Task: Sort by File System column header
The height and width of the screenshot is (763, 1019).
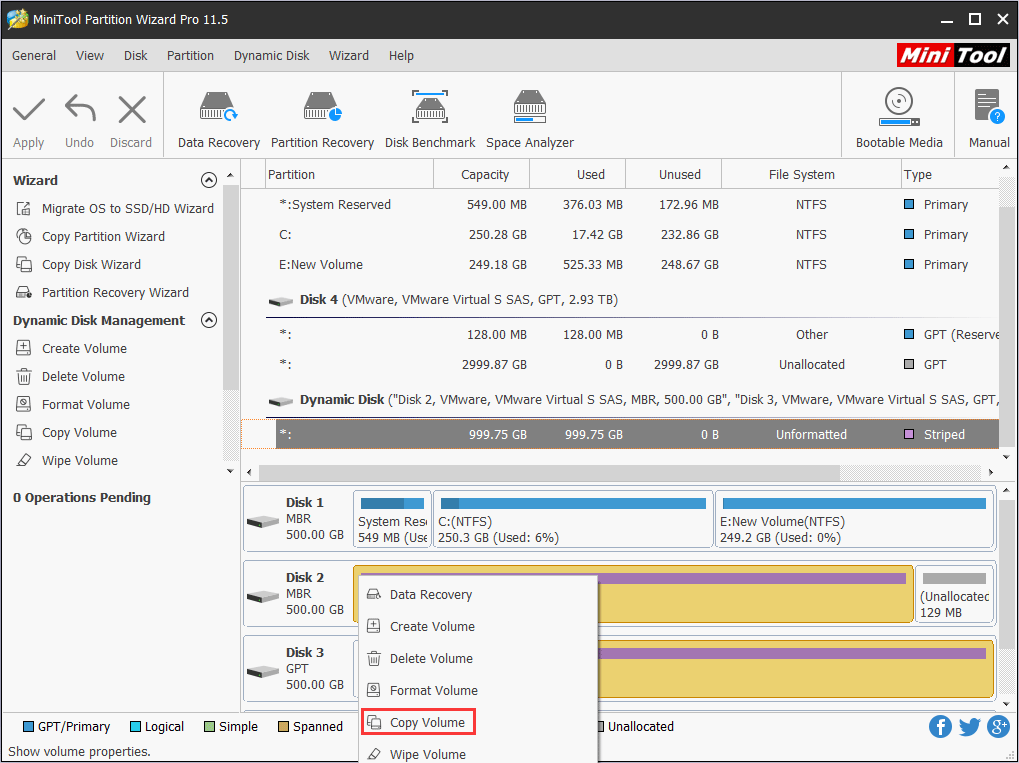Action: click(811, 174)
